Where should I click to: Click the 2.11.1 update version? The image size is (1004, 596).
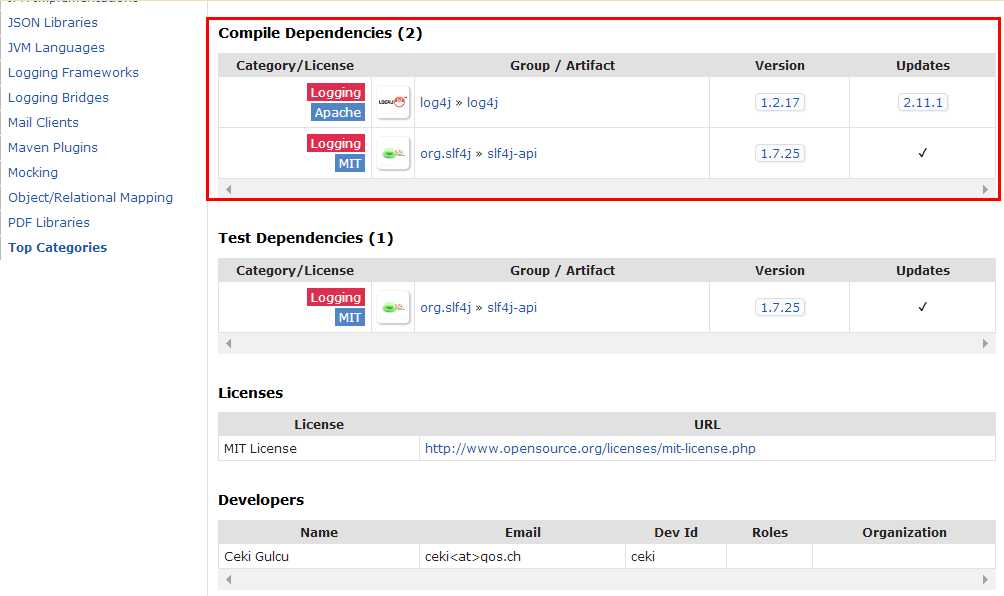(923, 102)
